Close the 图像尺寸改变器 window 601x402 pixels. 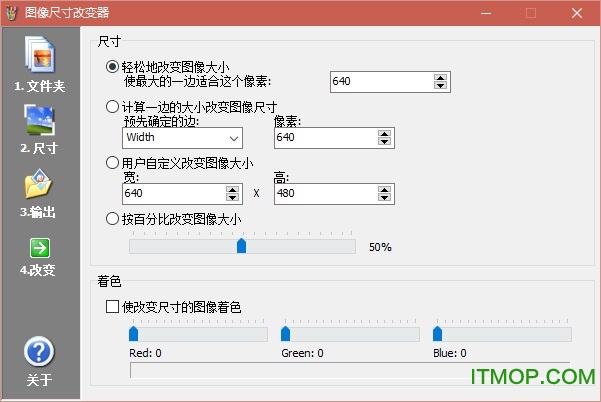click(577, 13)
